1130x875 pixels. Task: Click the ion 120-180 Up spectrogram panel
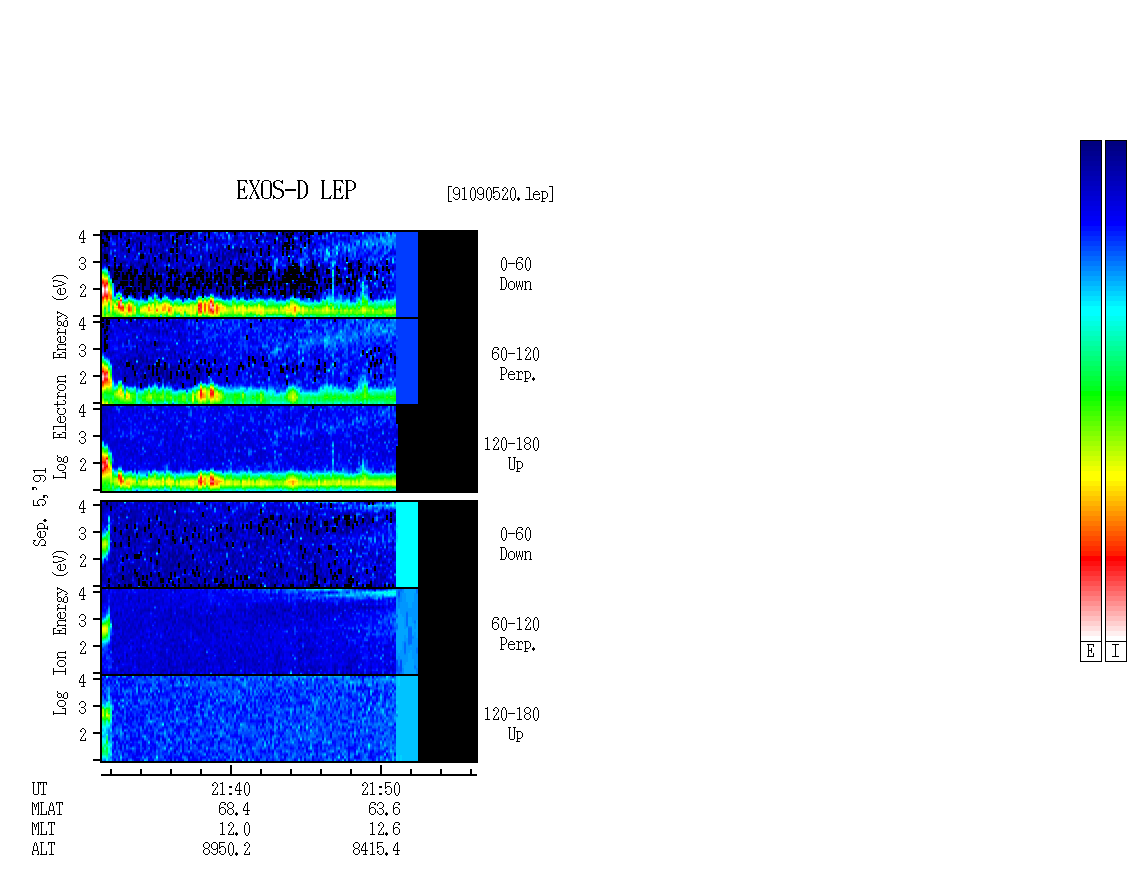coord(289,719)
